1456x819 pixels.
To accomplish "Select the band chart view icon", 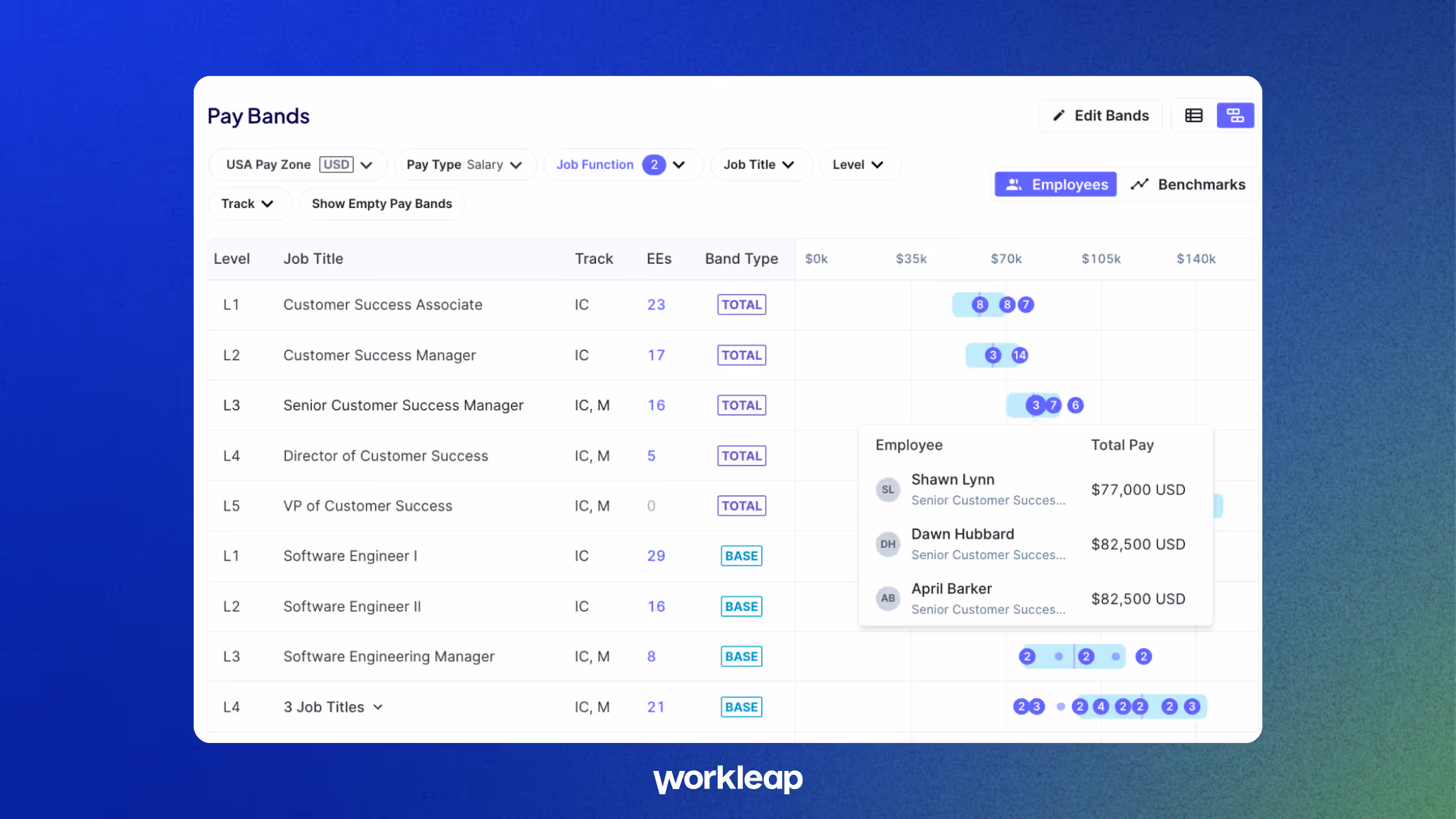I will (x=1235, y=116).
